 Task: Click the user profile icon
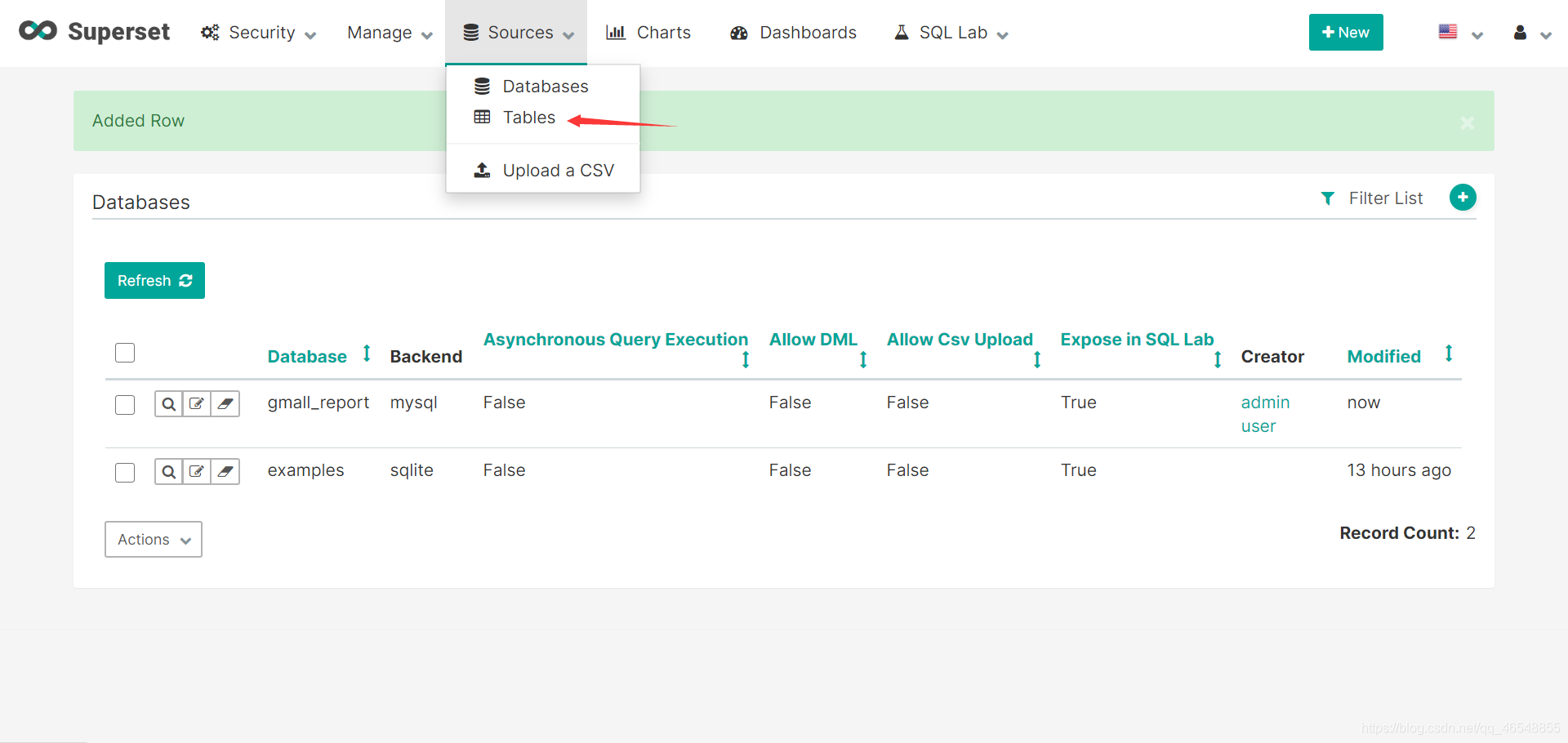tap(1520, 33)
